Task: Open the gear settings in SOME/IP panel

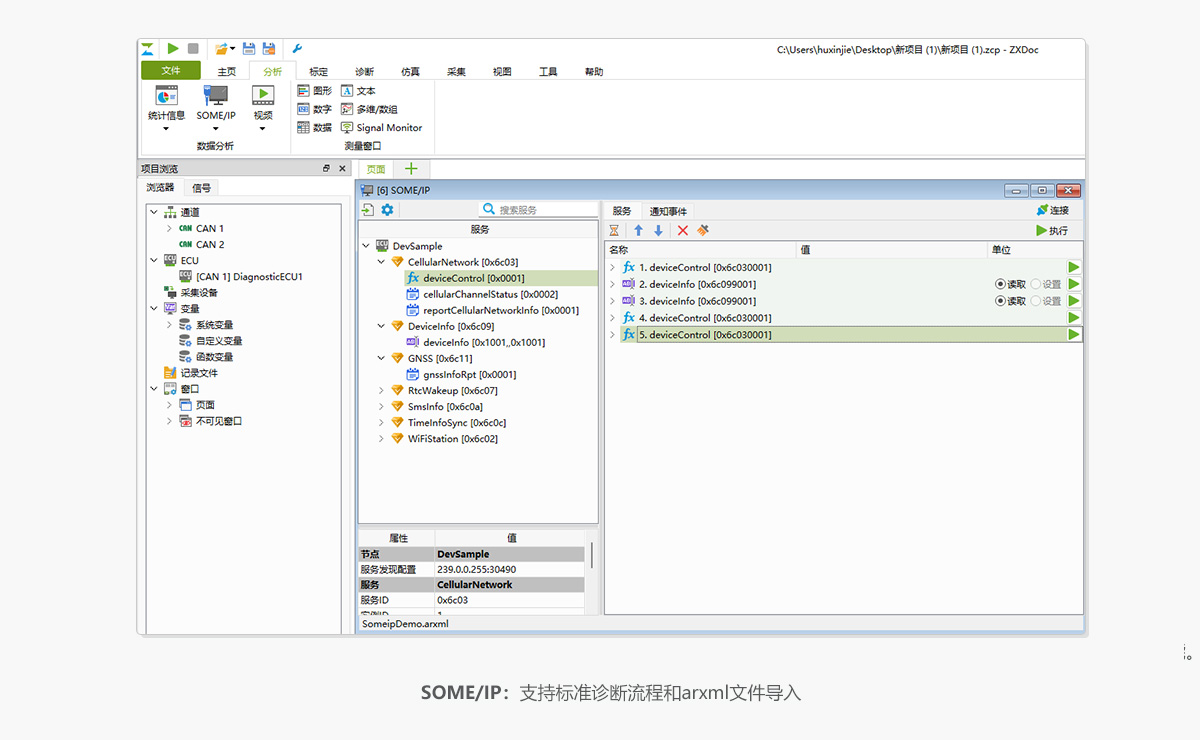Action: [x=387, y=210]
